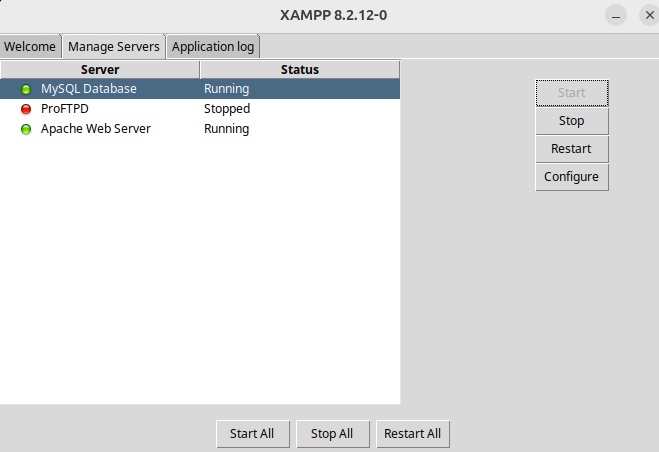
Task: Click the Status column header
Action: tap(300, 69)
